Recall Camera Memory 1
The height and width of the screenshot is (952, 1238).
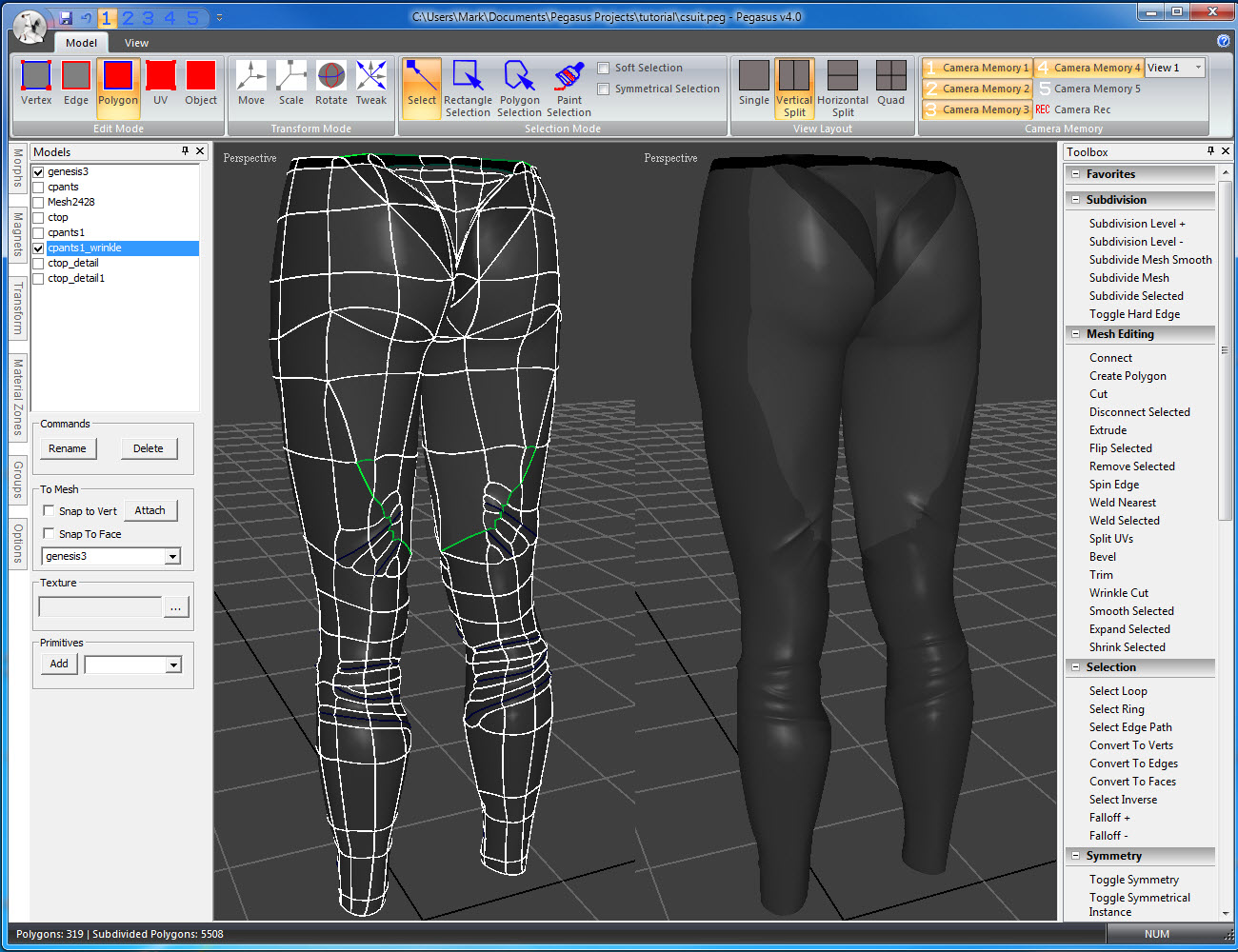pos(978,68)
